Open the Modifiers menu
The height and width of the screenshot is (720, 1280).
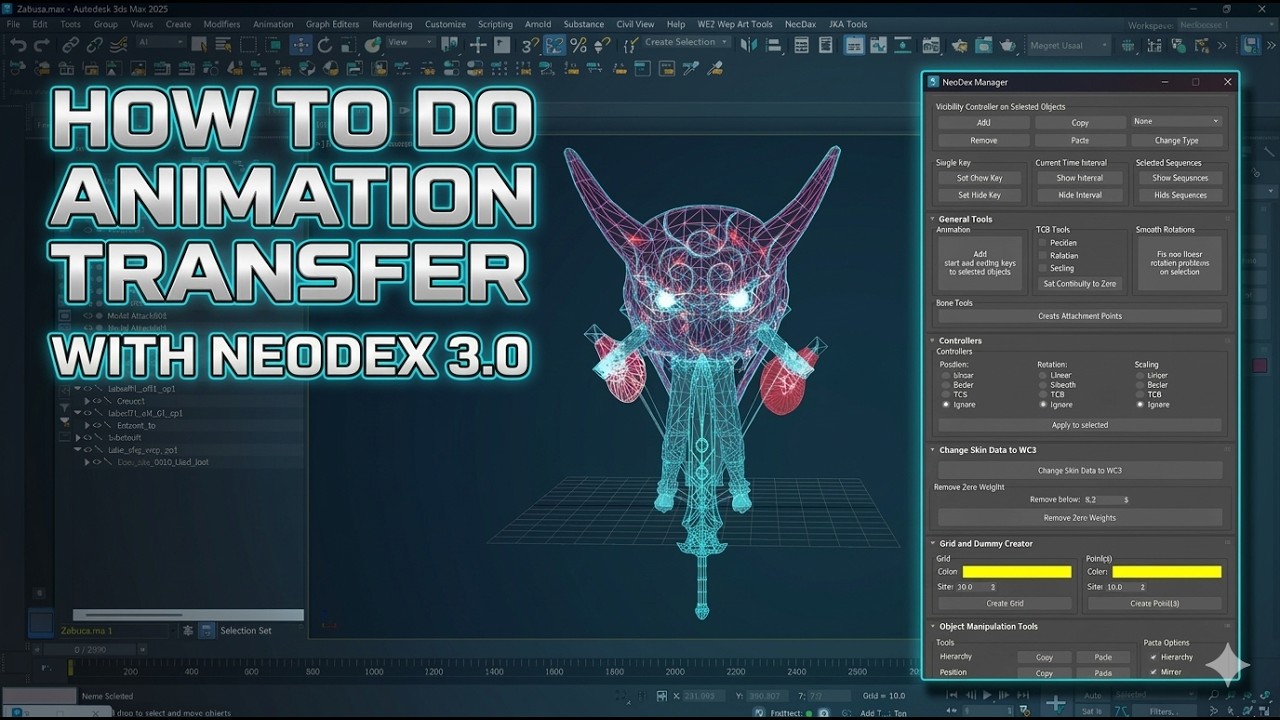point(222,24)
